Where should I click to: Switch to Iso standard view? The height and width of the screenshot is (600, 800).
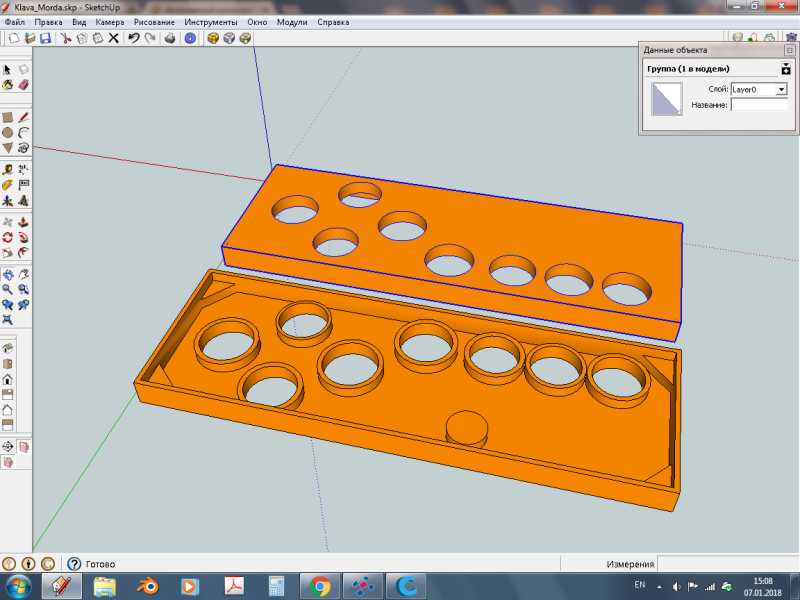[7, 348]
